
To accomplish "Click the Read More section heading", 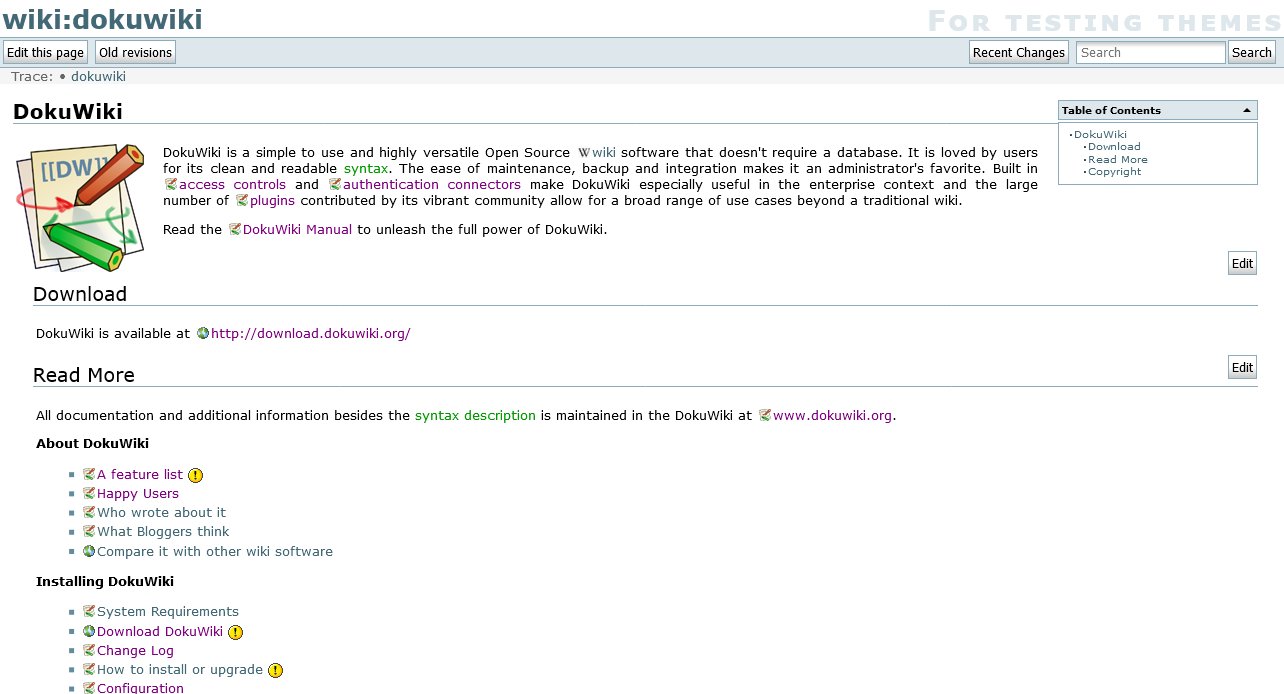I will (84, 376).
